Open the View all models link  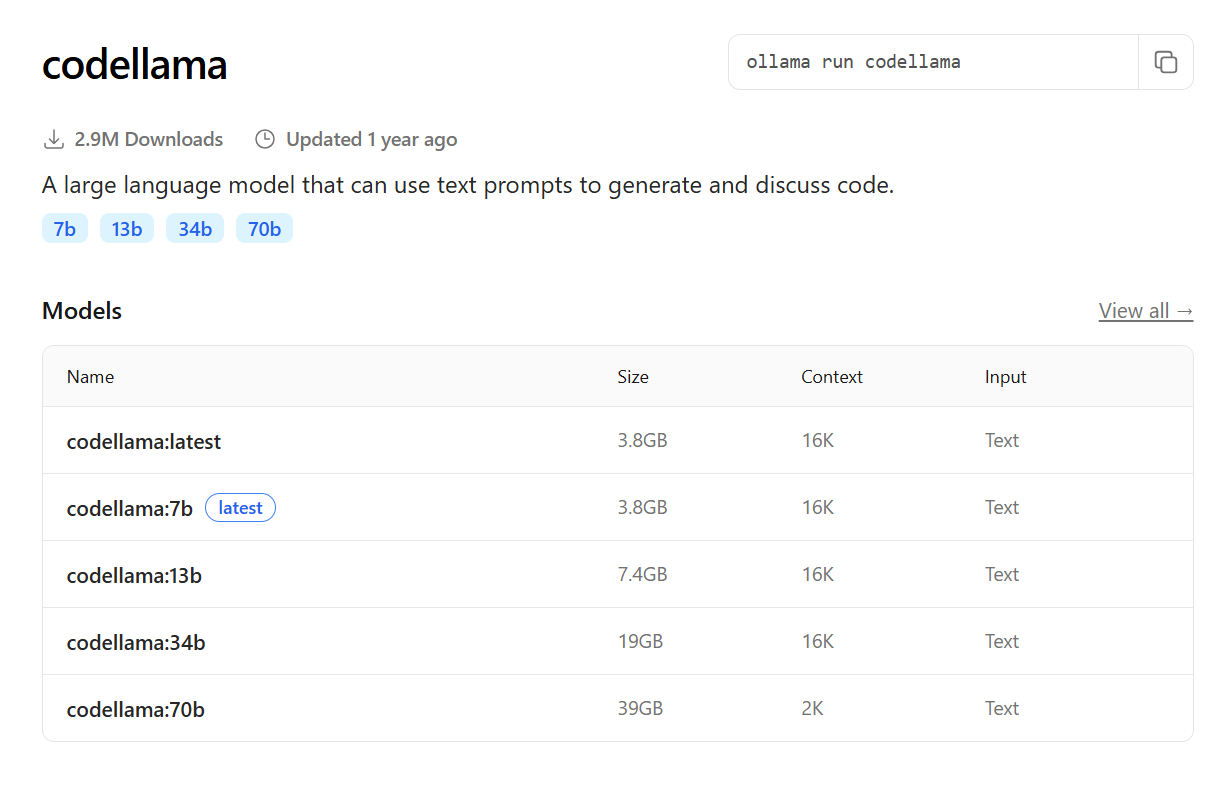pyautogui.click(x=1146, y=311)
